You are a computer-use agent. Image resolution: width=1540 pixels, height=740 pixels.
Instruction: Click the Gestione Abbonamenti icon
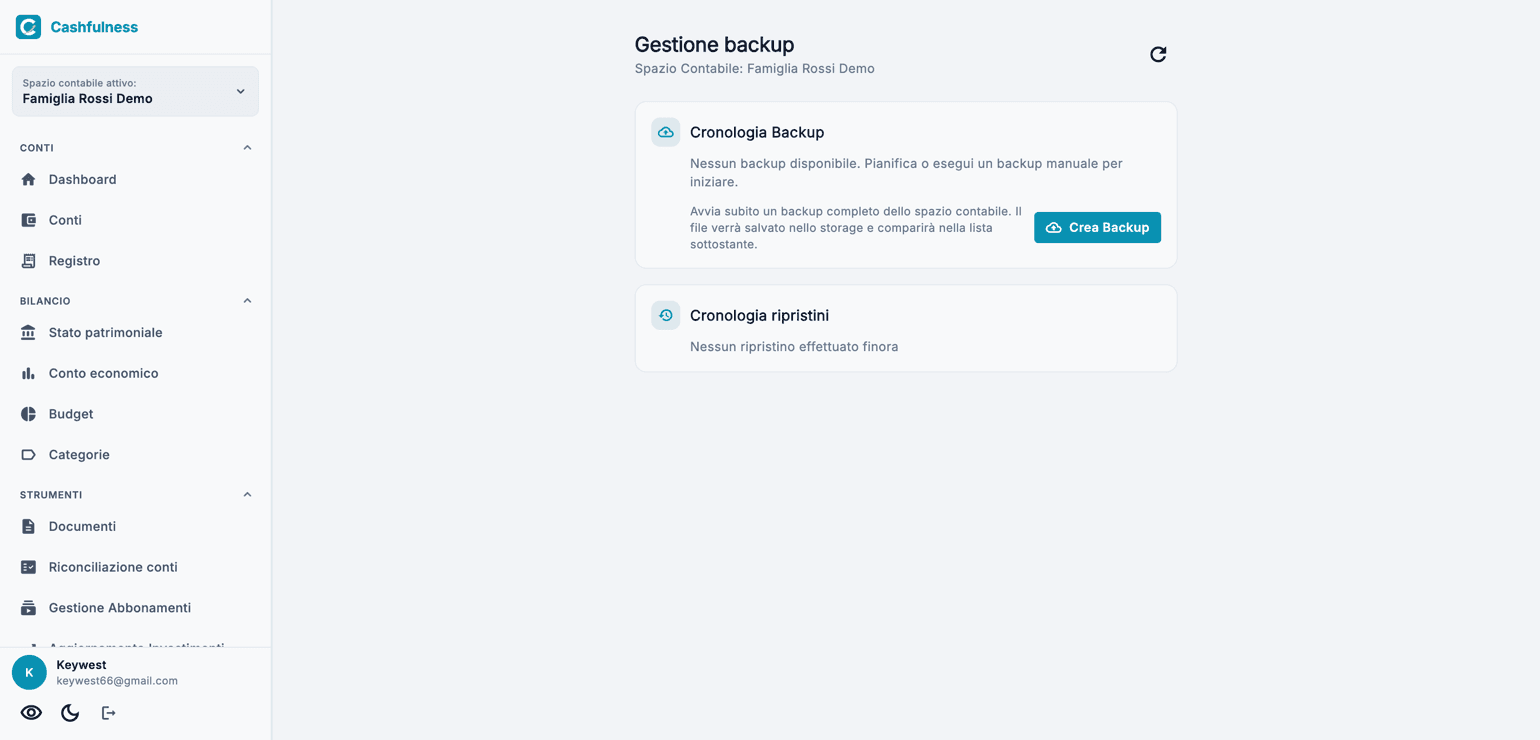coord(28,608)
